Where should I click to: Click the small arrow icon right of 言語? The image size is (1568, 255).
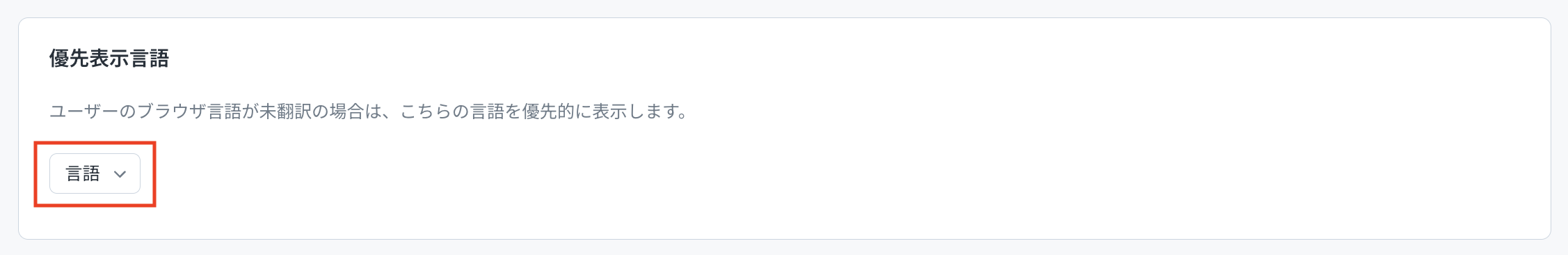120,174
